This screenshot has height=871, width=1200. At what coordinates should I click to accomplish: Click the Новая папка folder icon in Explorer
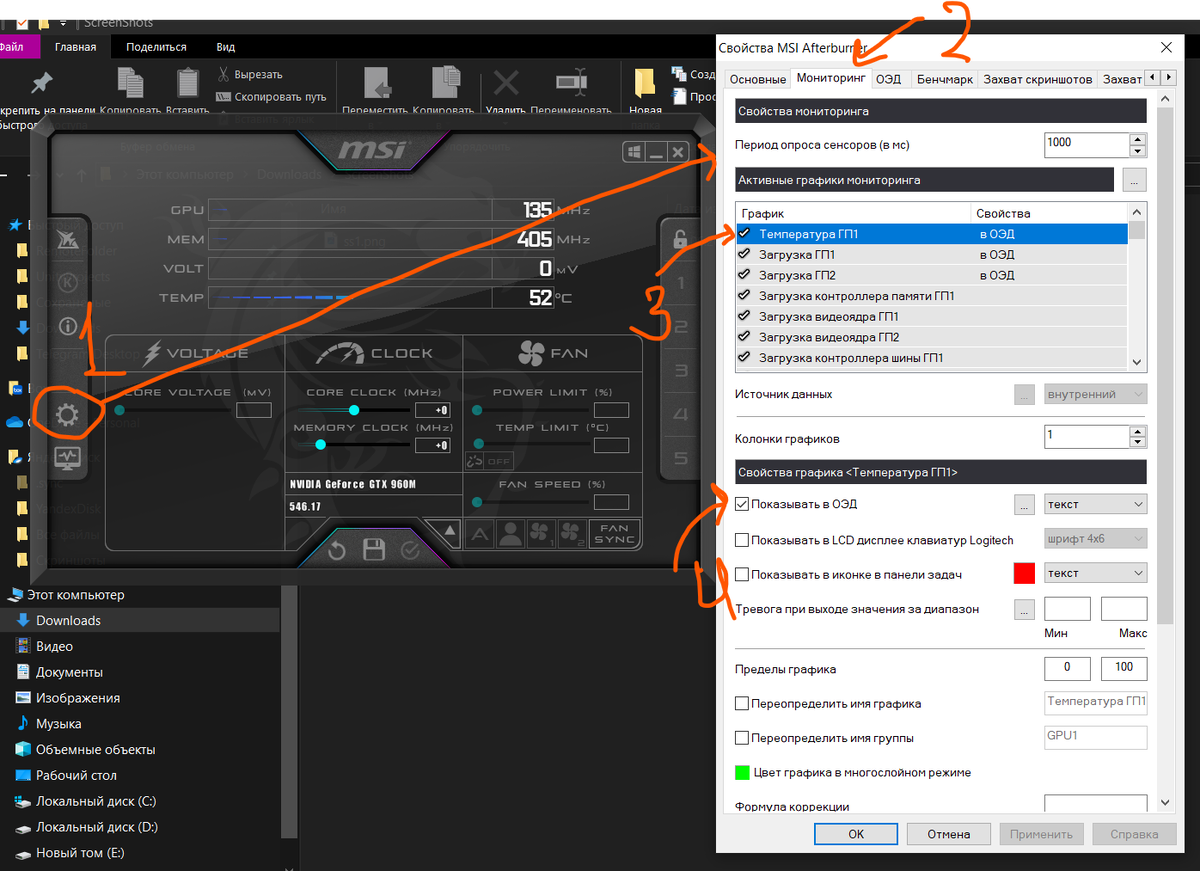[x=645, y=82]
